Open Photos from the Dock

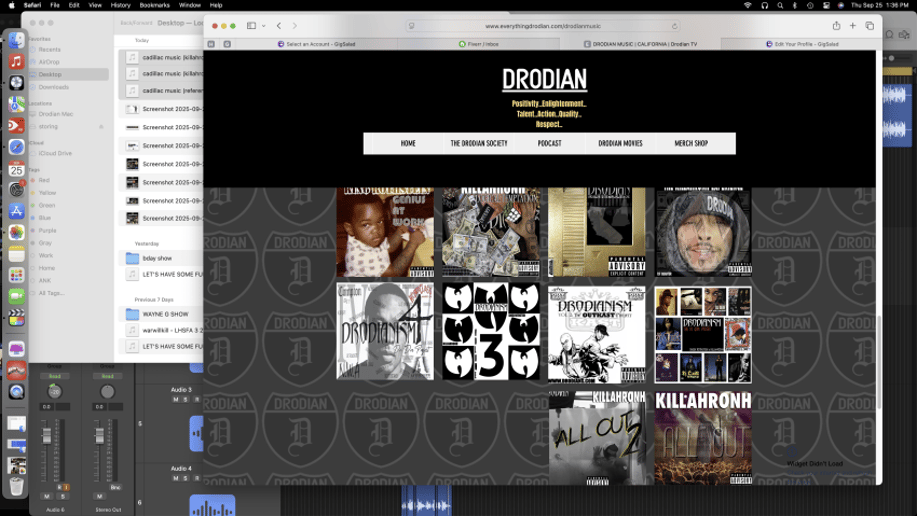pos(16,232)
